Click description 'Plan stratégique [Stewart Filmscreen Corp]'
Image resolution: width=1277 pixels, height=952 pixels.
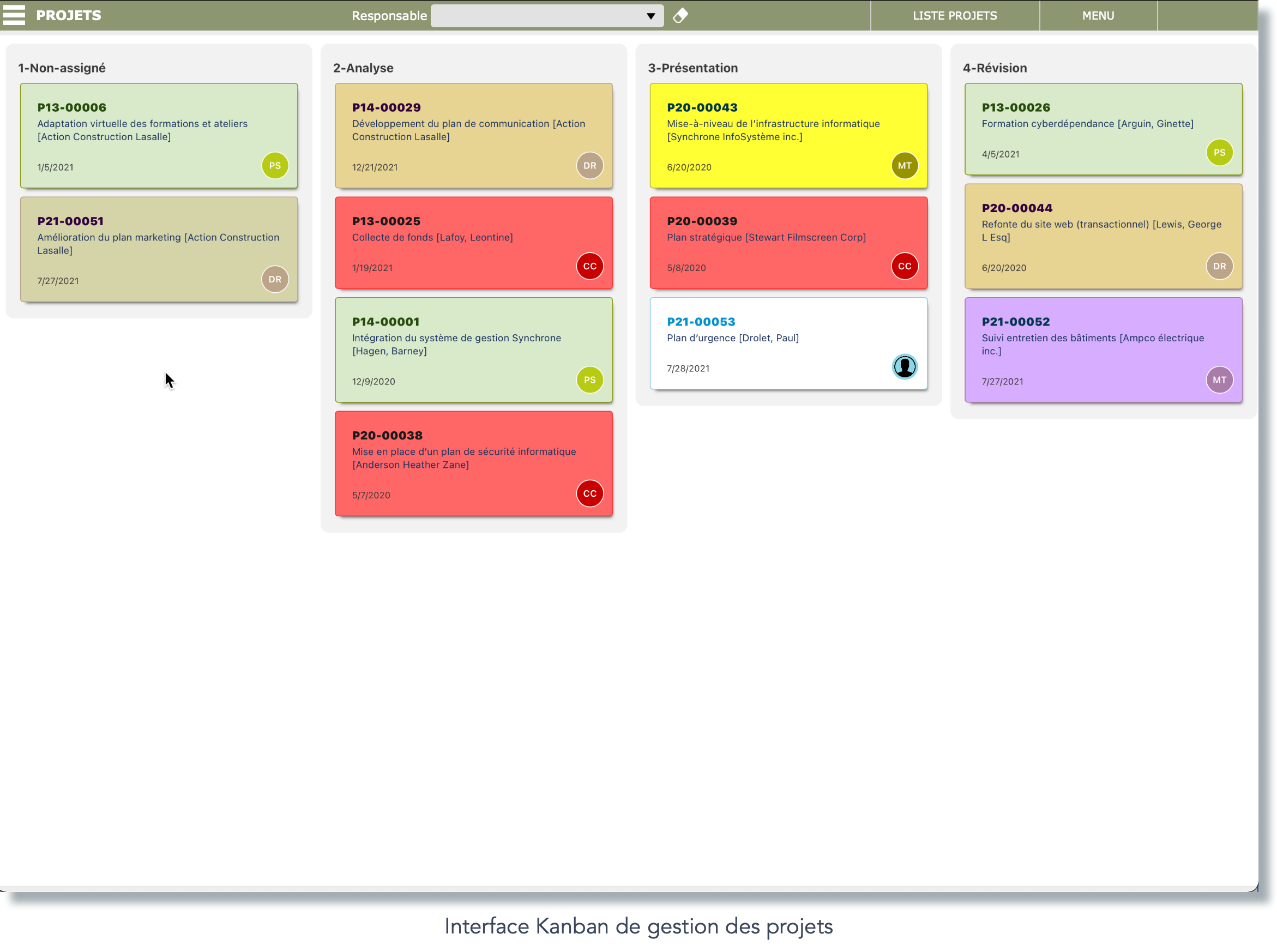[767, 237]
